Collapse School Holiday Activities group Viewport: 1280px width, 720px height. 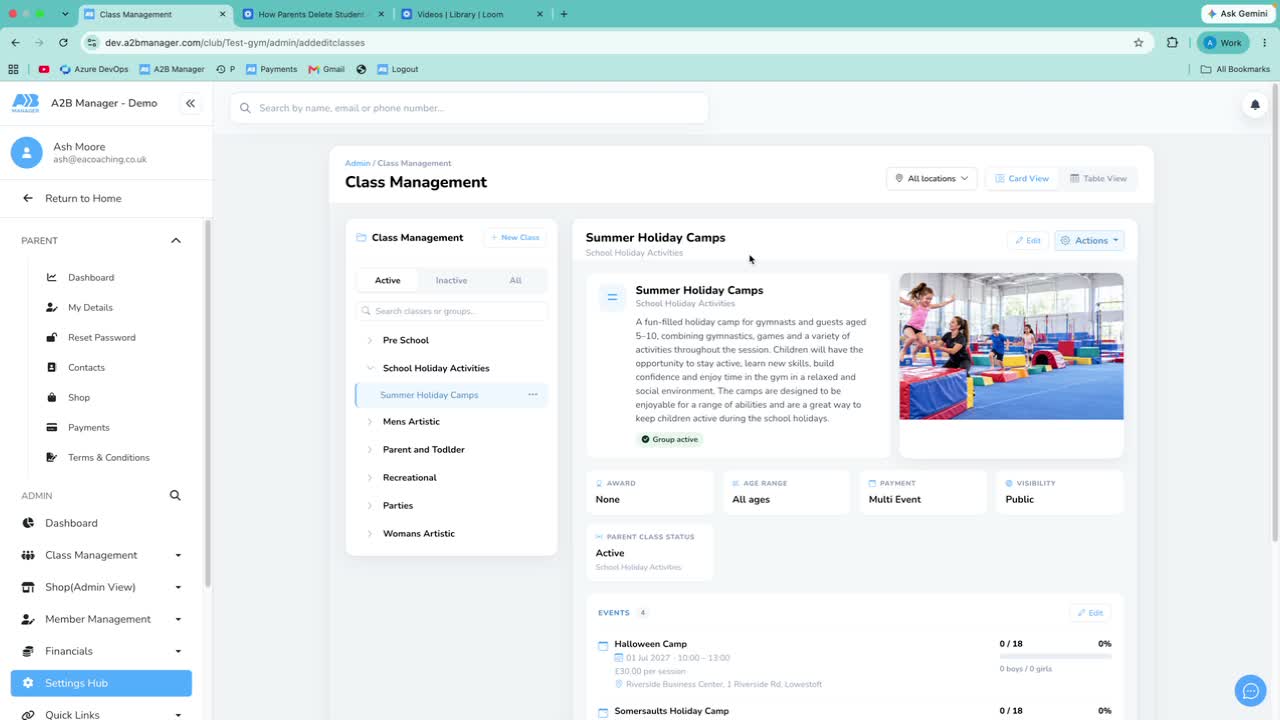click(x=370, y=368)
